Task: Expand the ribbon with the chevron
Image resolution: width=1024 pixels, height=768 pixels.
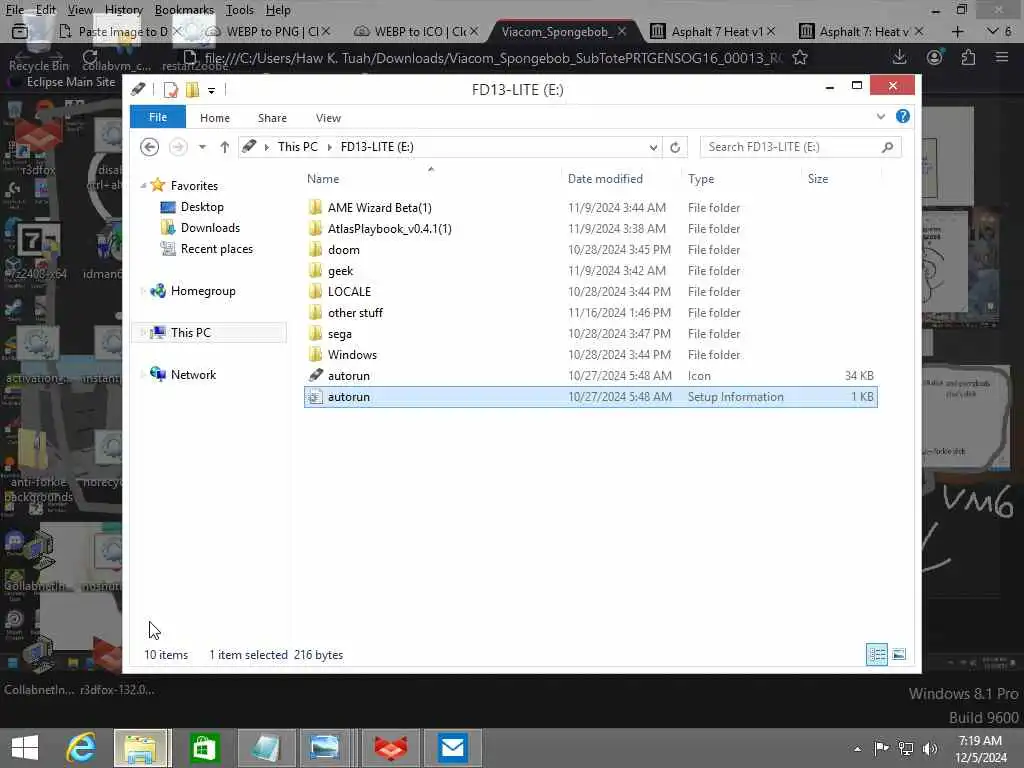Action: [x=880, y=116]
